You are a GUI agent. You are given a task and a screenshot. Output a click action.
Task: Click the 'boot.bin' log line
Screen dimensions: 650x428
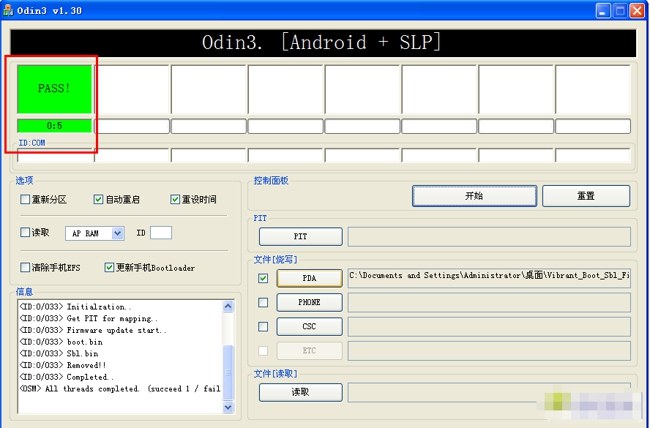pyautogui.click(x=61, y=342)
